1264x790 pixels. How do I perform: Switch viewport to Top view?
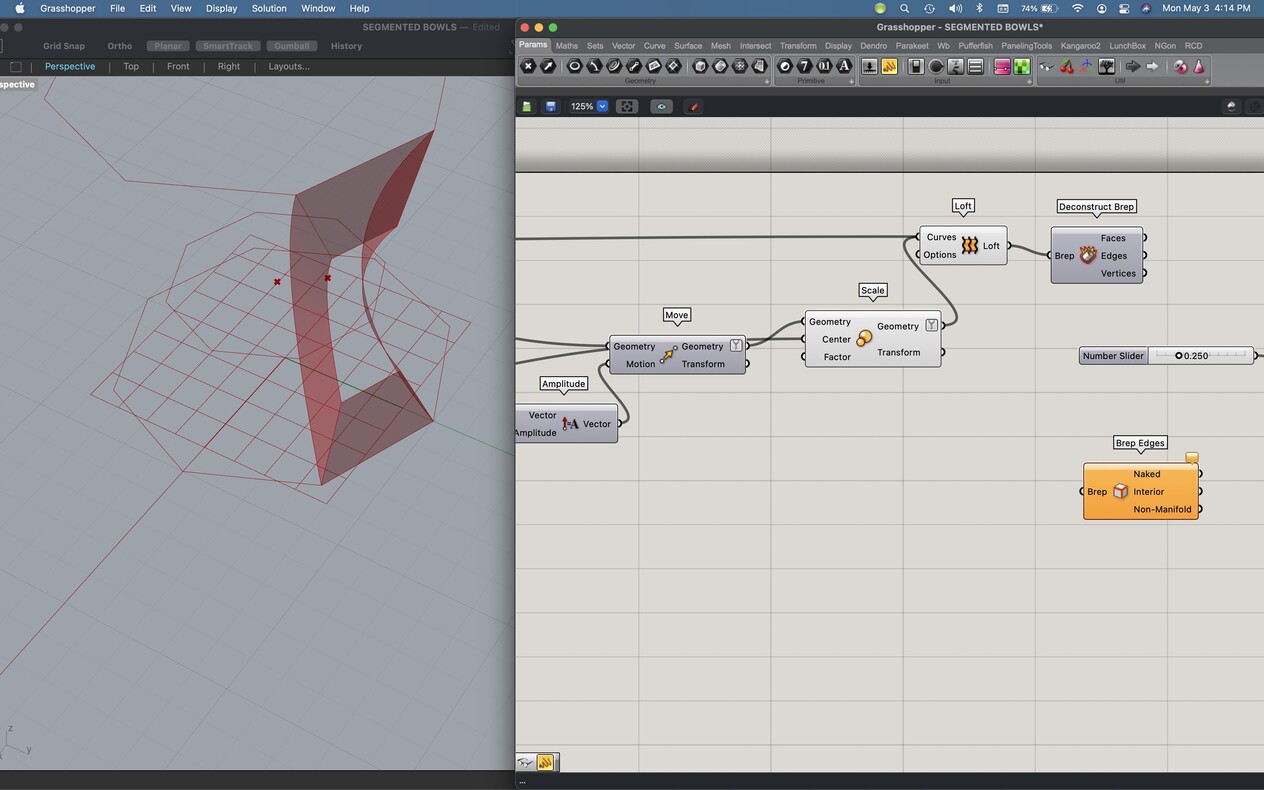[131, 66]
